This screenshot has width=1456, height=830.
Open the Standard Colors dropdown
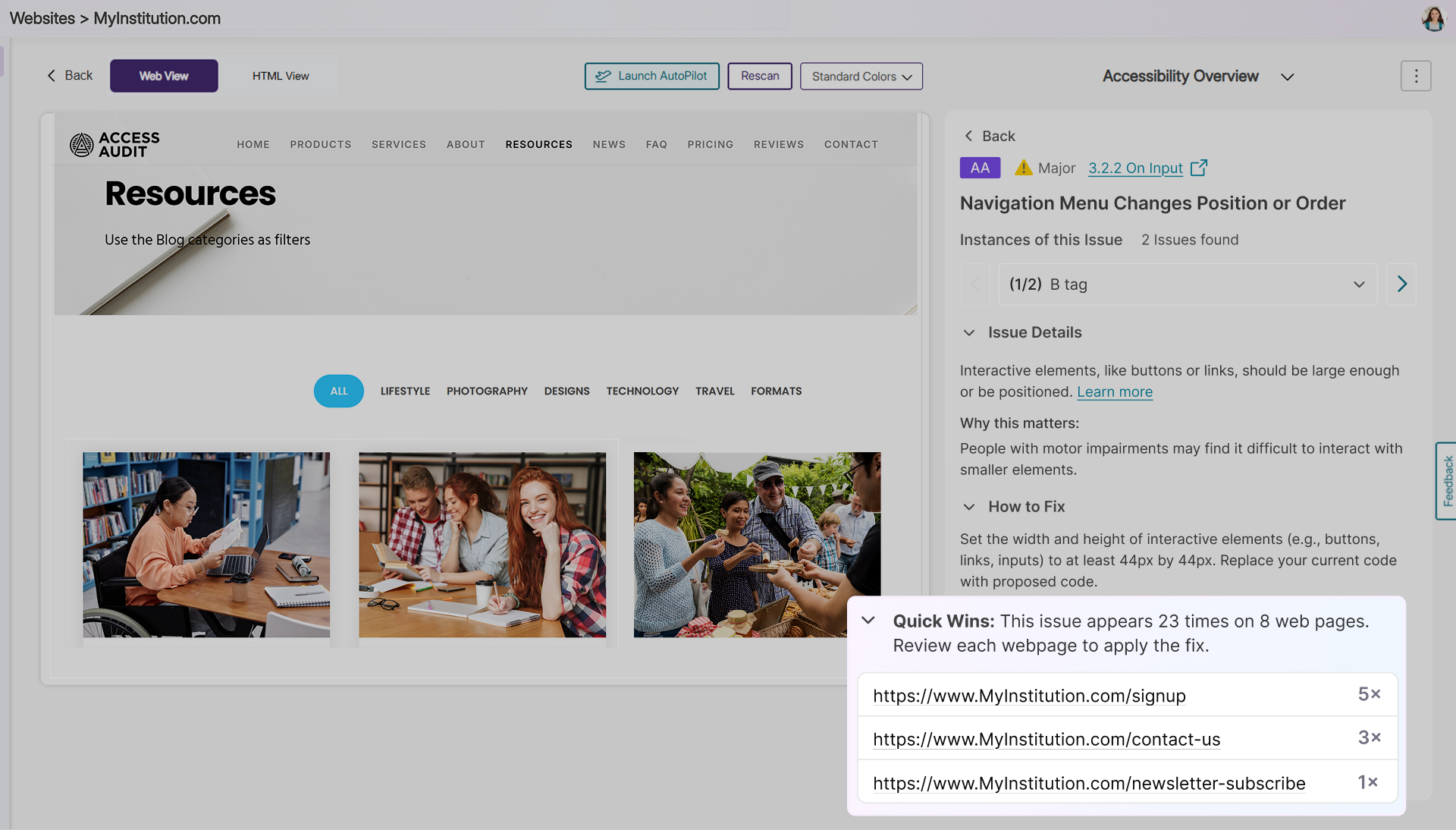[861, 76]
